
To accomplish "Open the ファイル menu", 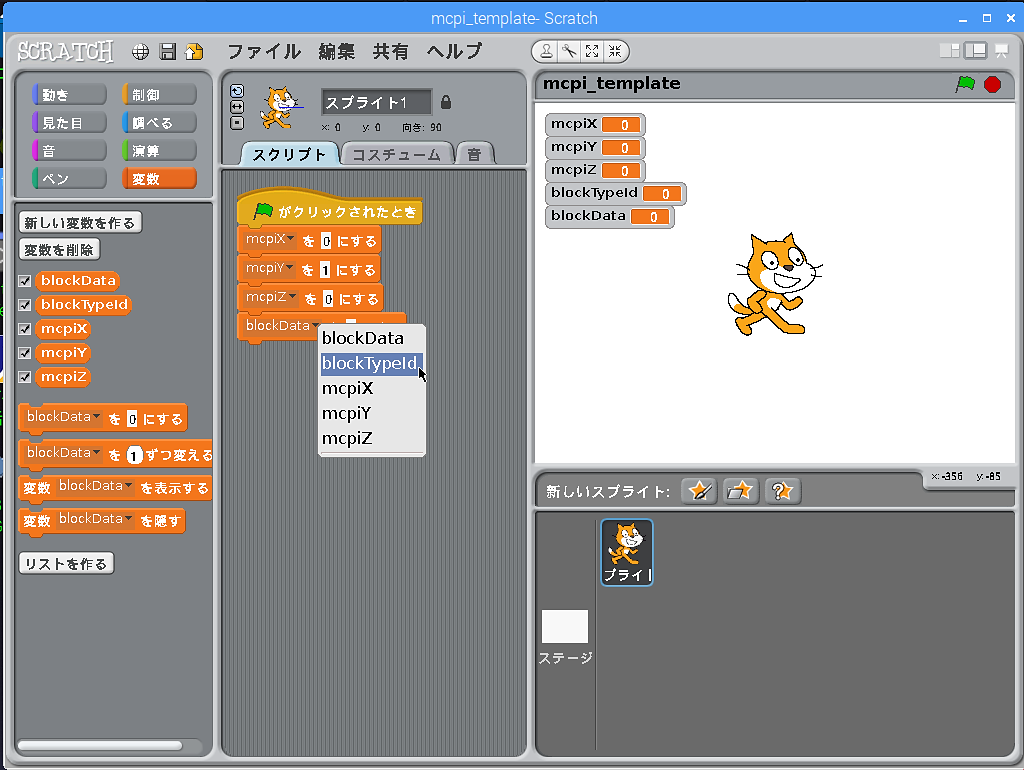I will (x=264, y=52).
